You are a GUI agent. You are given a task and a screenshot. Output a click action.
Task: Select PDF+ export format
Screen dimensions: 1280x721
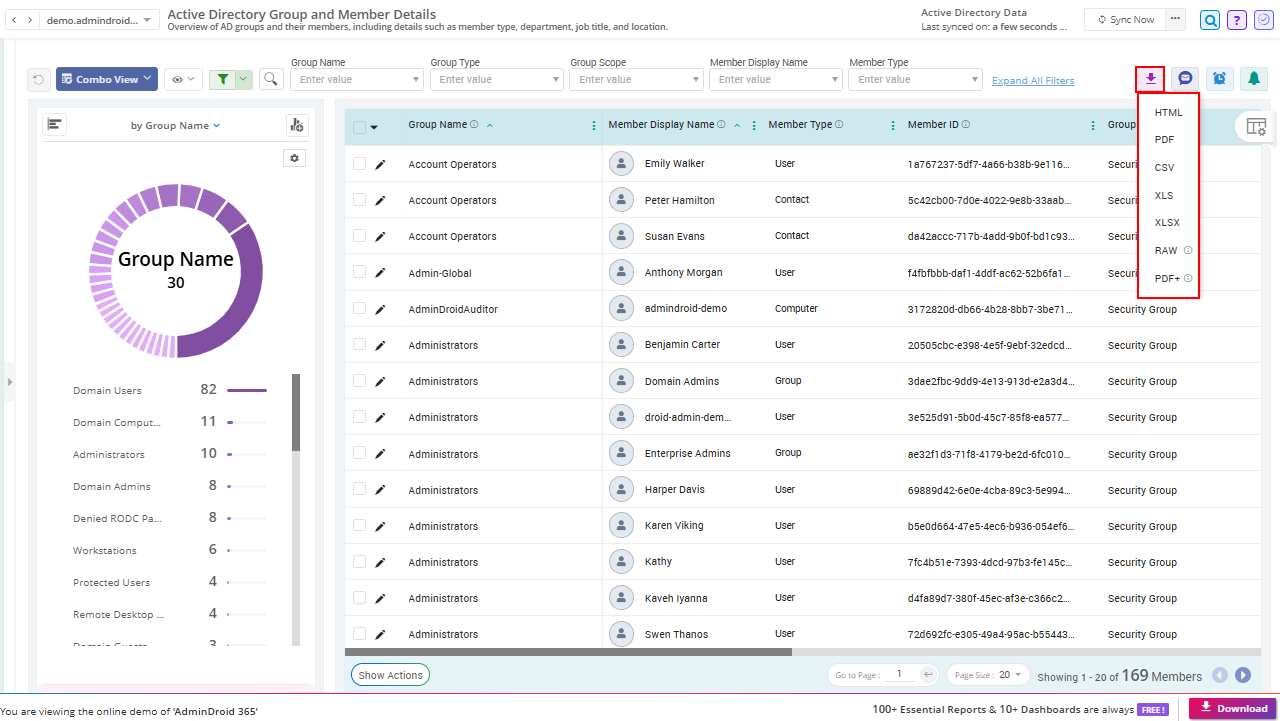1168,278
